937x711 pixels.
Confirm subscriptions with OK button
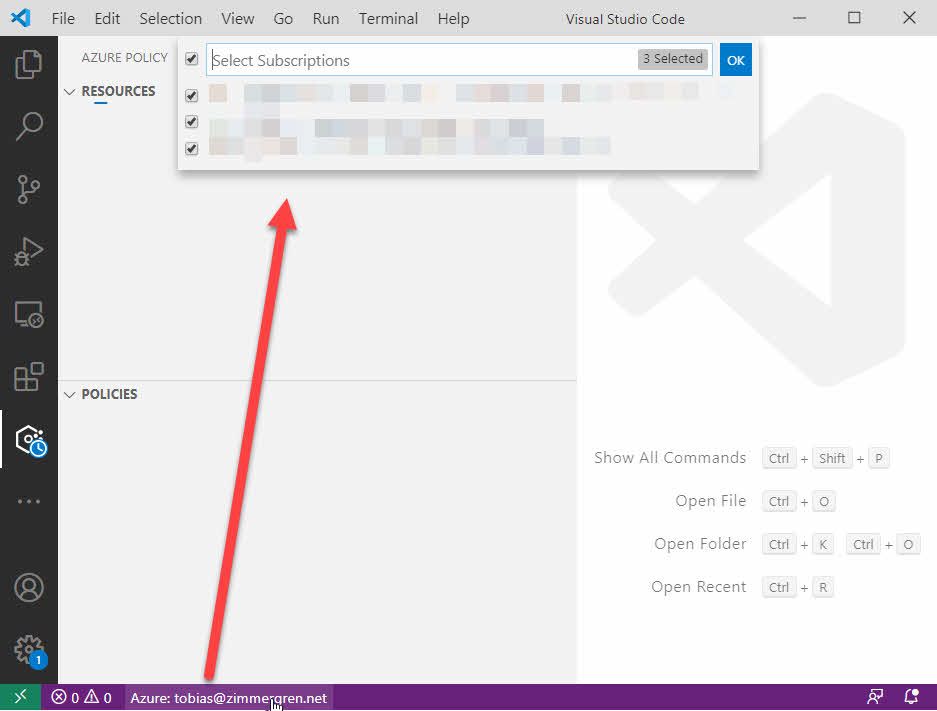(x=735, y=60)
